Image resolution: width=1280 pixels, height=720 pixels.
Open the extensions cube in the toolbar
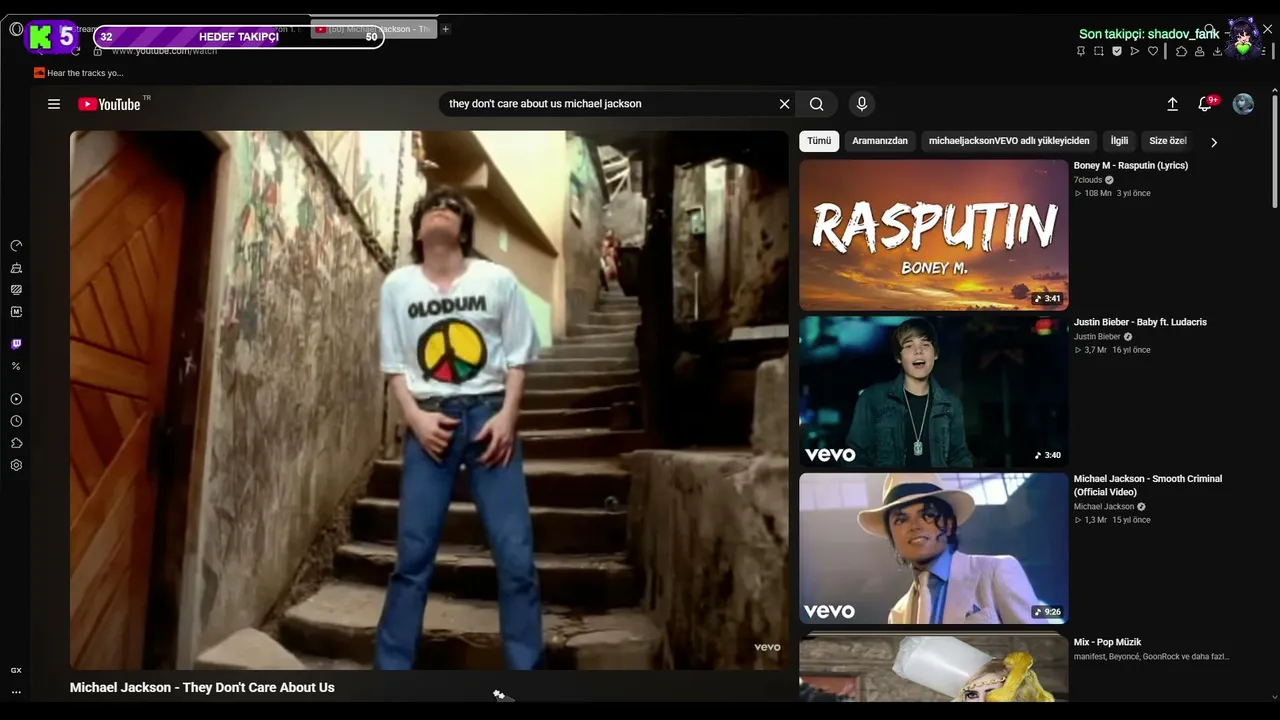(1181, 51)
